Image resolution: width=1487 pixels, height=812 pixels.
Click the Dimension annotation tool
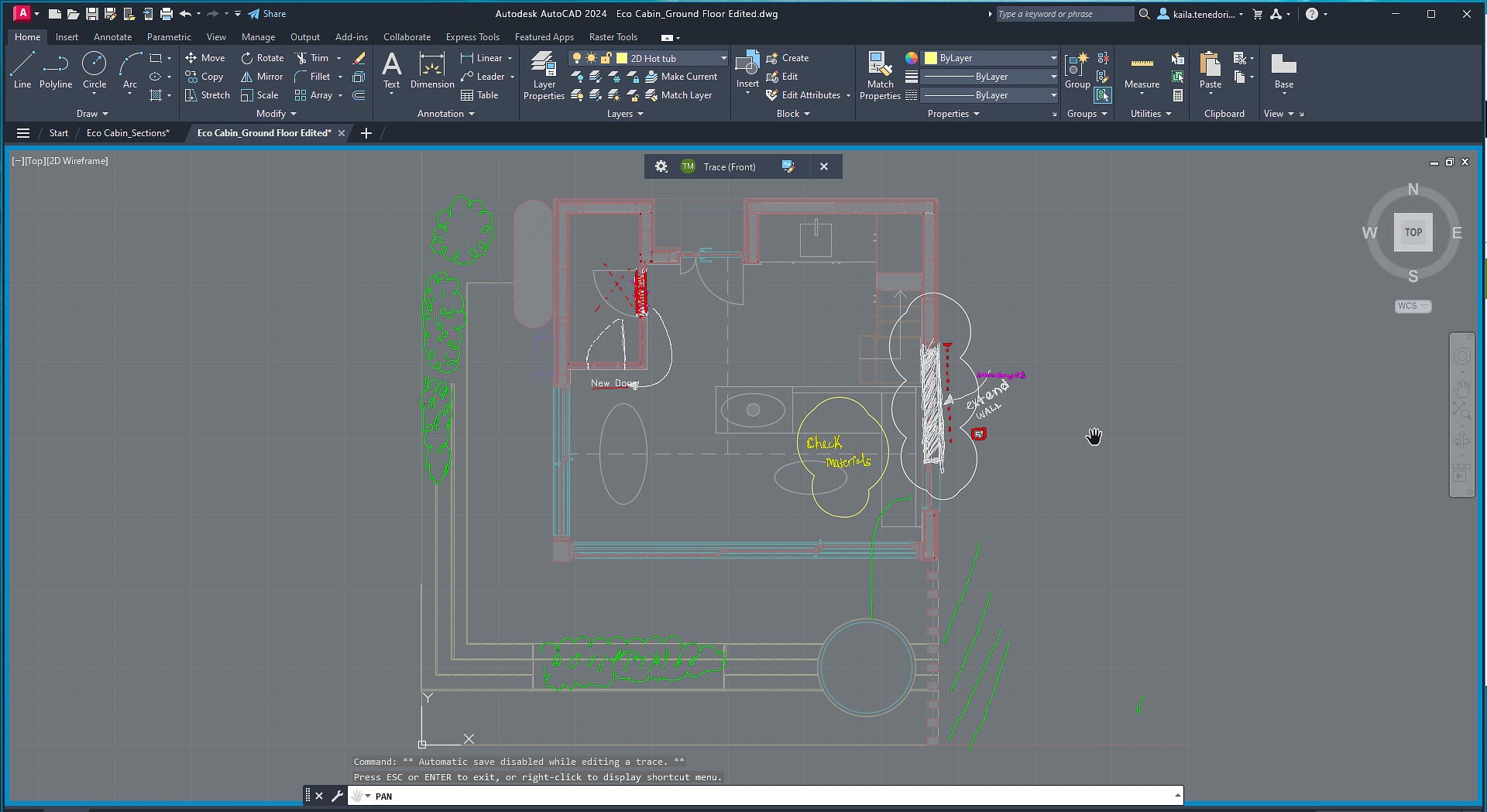(x=431, y=70)
